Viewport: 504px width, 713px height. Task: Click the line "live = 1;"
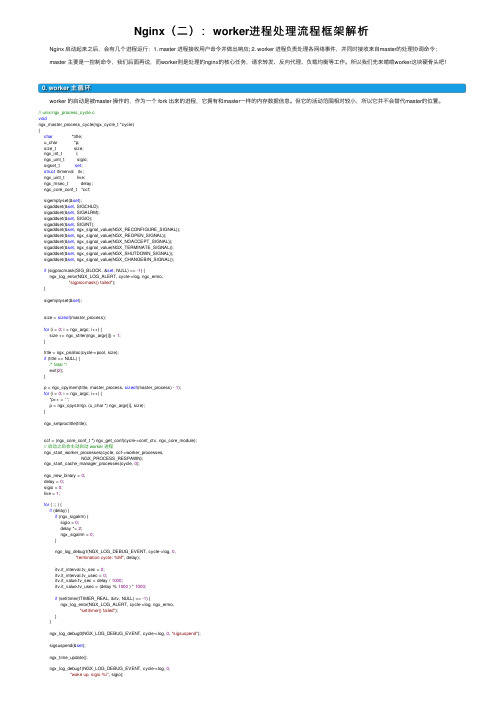coord(52,493)
